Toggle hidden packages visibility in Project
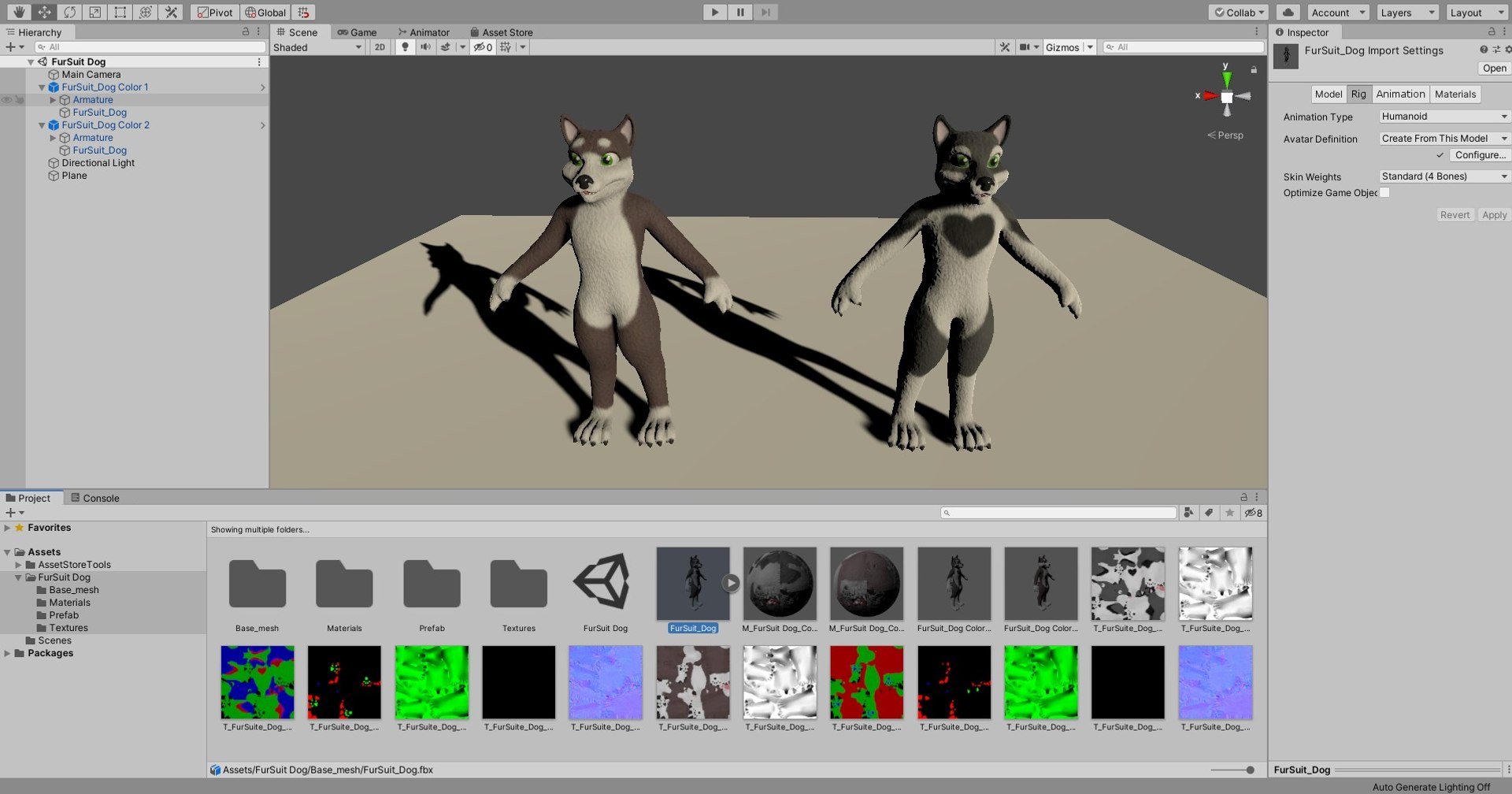Screen dimensions: 1512x794 click(1253, 513)
